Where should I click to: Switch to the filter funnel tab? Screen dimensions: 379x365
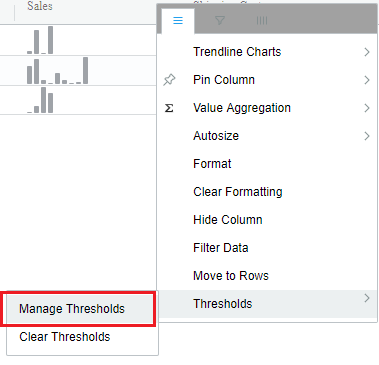(x=220, y=21)
